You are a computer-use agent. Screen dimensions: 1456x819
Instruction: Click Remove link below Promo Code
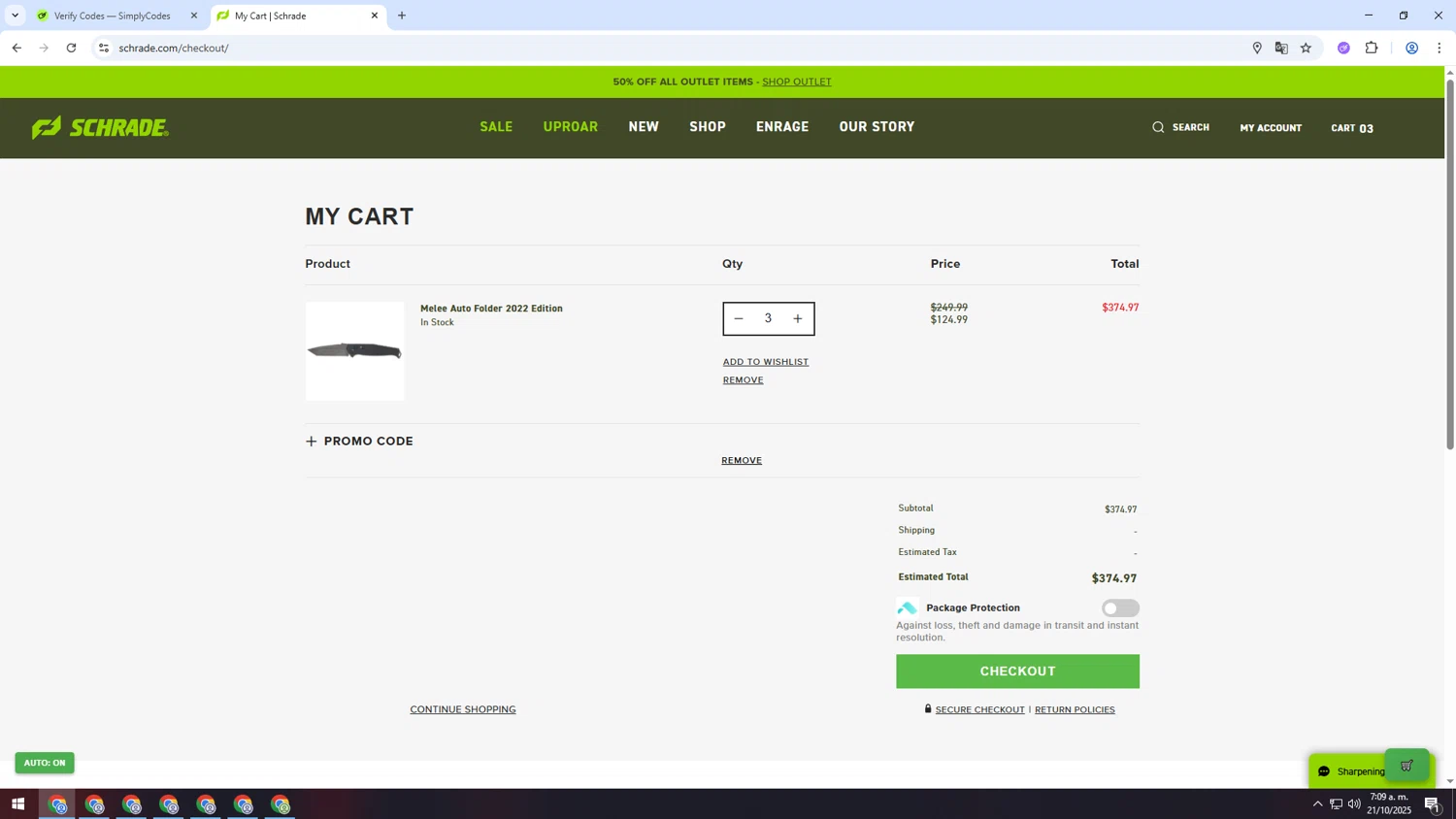point(742,461)
